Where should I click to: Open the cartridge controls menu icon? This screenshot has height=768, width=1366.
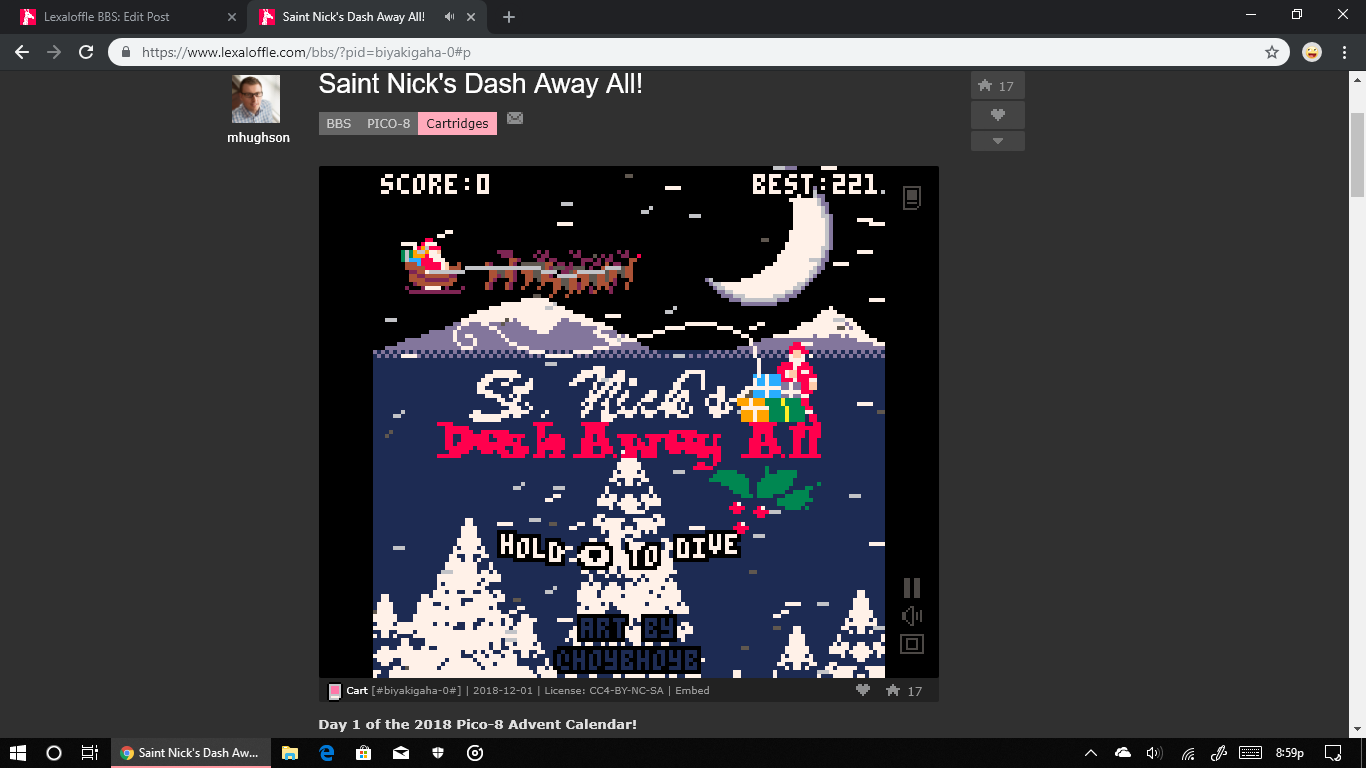[911, 198]
